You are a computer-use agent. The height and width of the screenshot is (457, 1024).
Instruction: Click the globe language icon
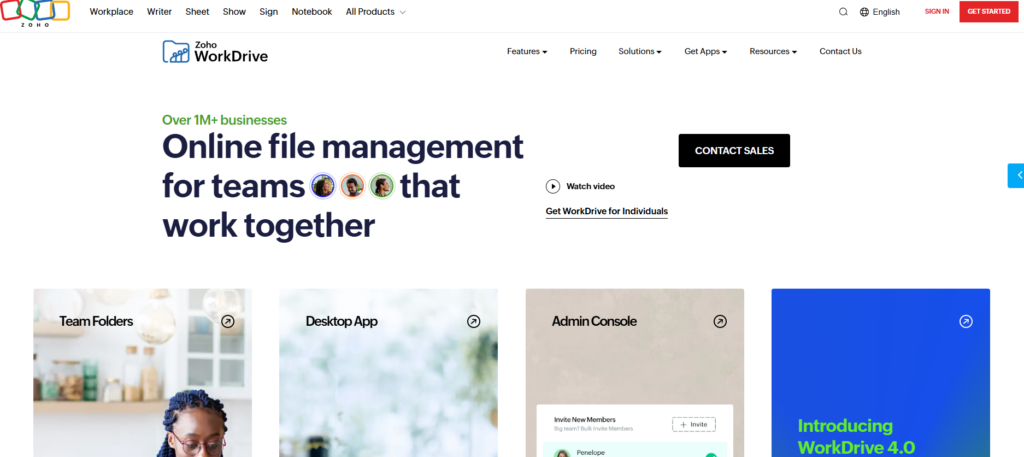pos(865,12)
